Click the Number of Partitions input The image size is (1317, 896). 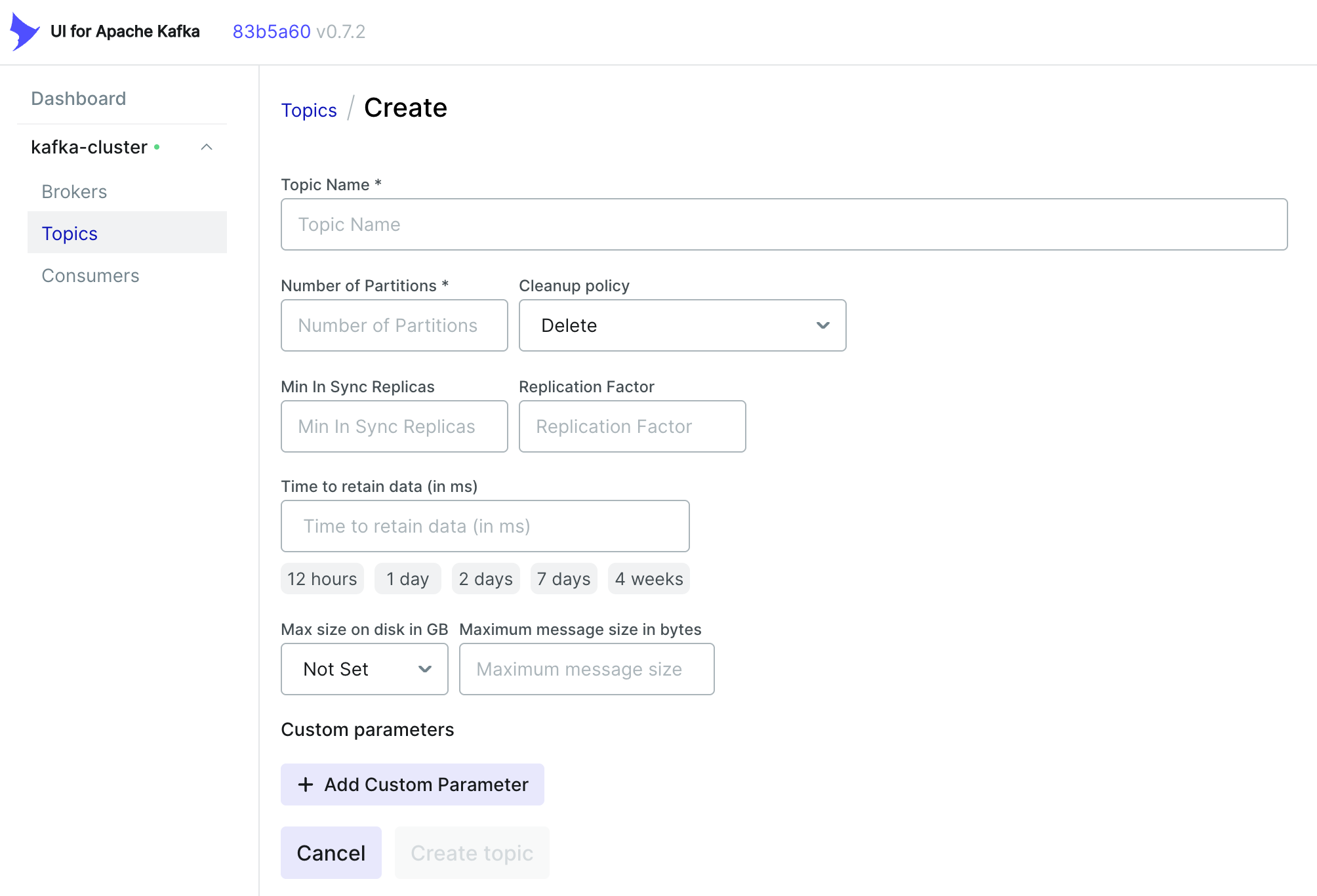[394, 325]
